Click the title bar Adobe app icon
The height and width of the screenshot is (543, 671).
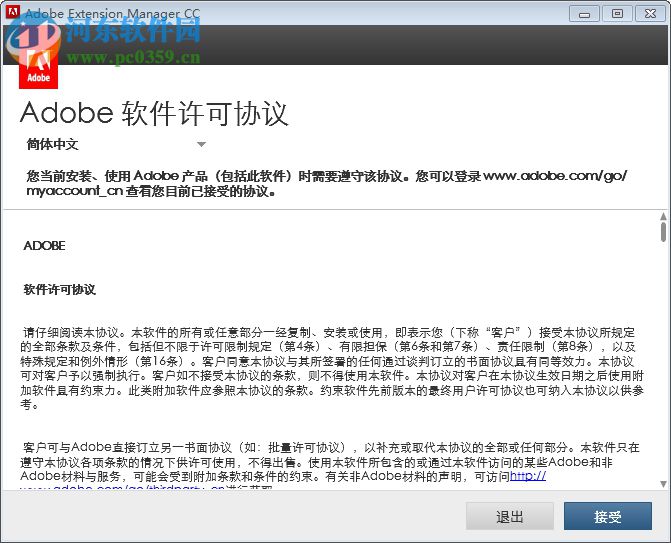click(12, 12)
